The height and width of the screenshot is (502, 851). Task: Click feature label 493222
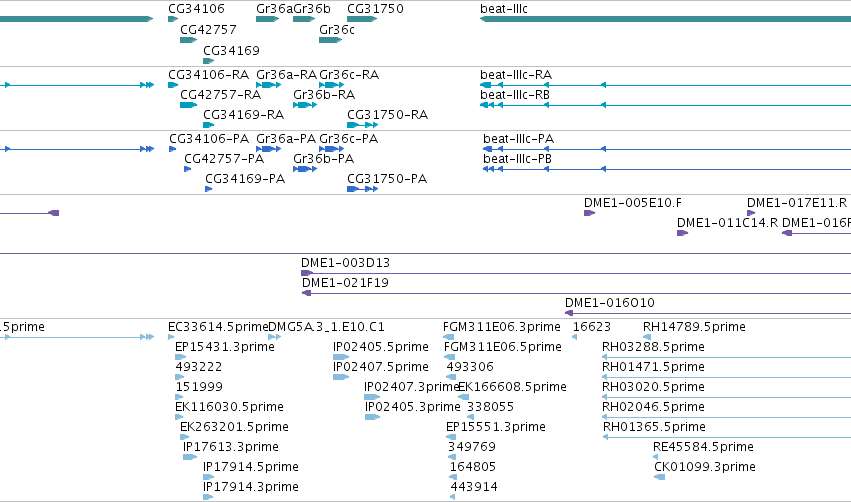(199, 367)
